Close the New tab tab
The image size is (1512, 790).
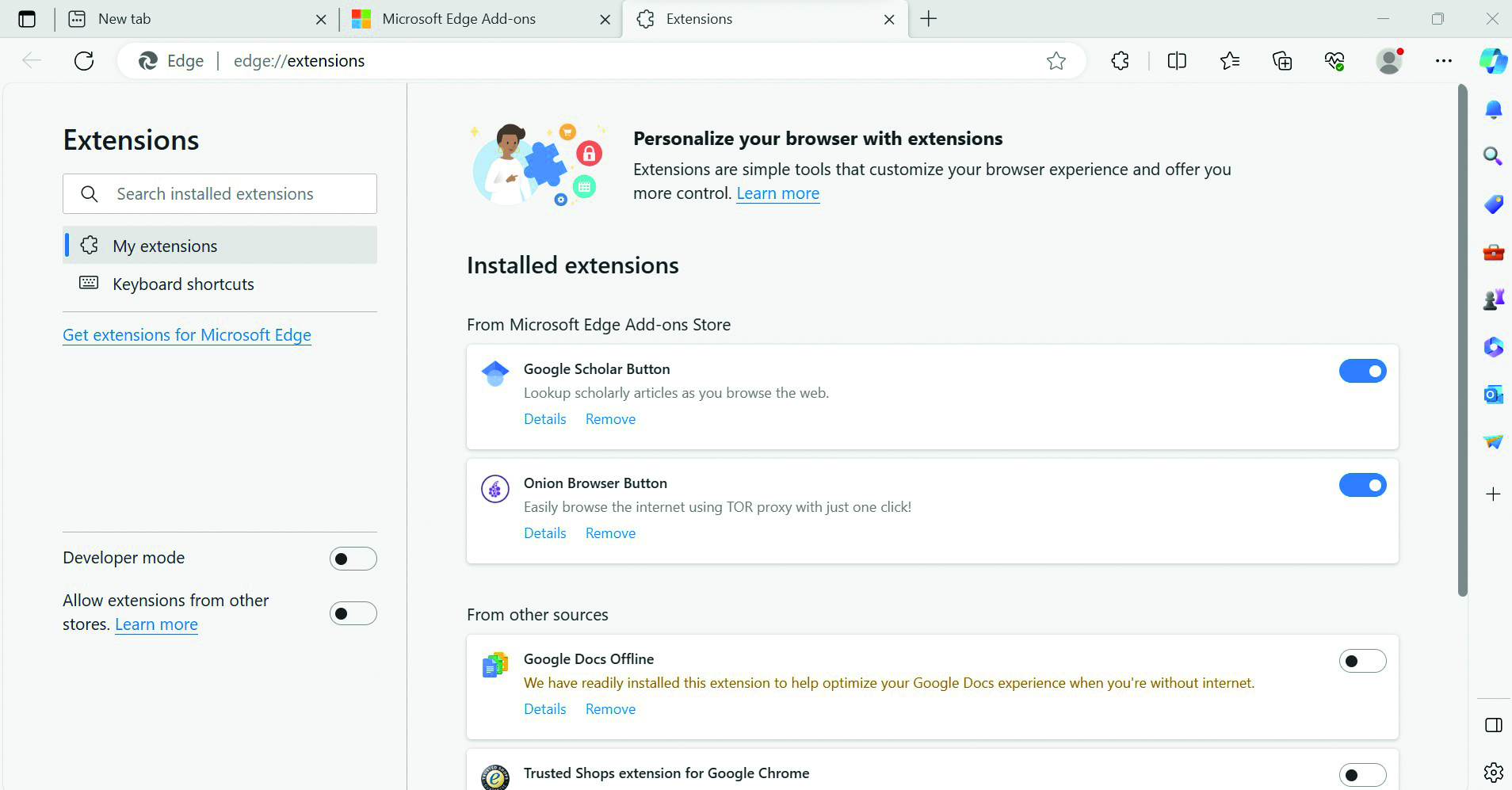(321, 20)
